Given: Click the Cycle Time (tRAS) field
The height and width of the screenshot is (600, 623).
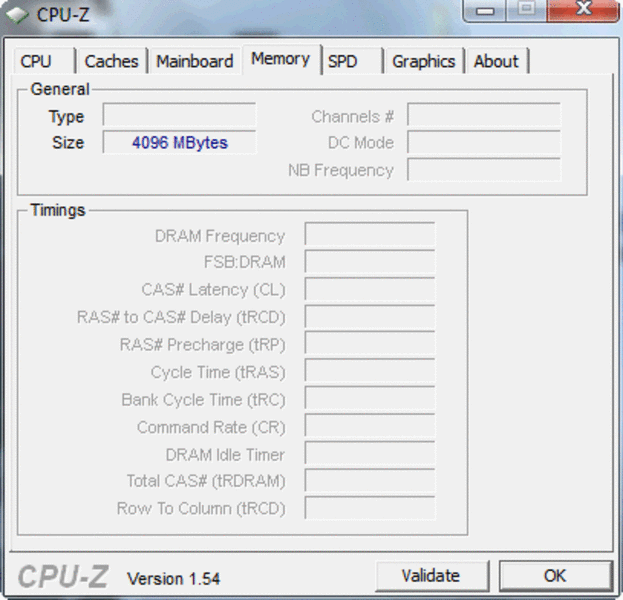Looking at the screenshot, I should tap(370, 370).
